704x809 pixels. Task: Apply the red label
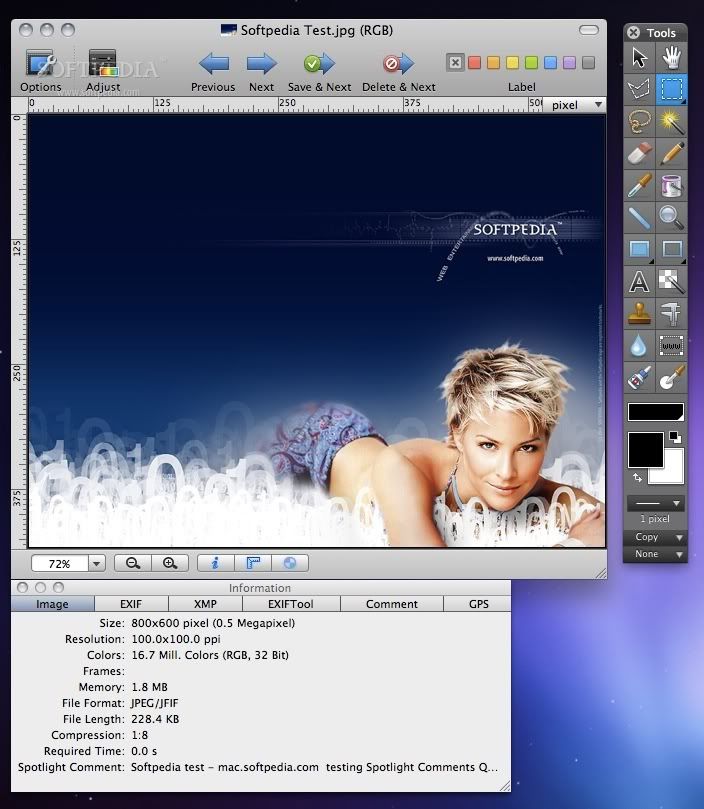click(474, 63)
